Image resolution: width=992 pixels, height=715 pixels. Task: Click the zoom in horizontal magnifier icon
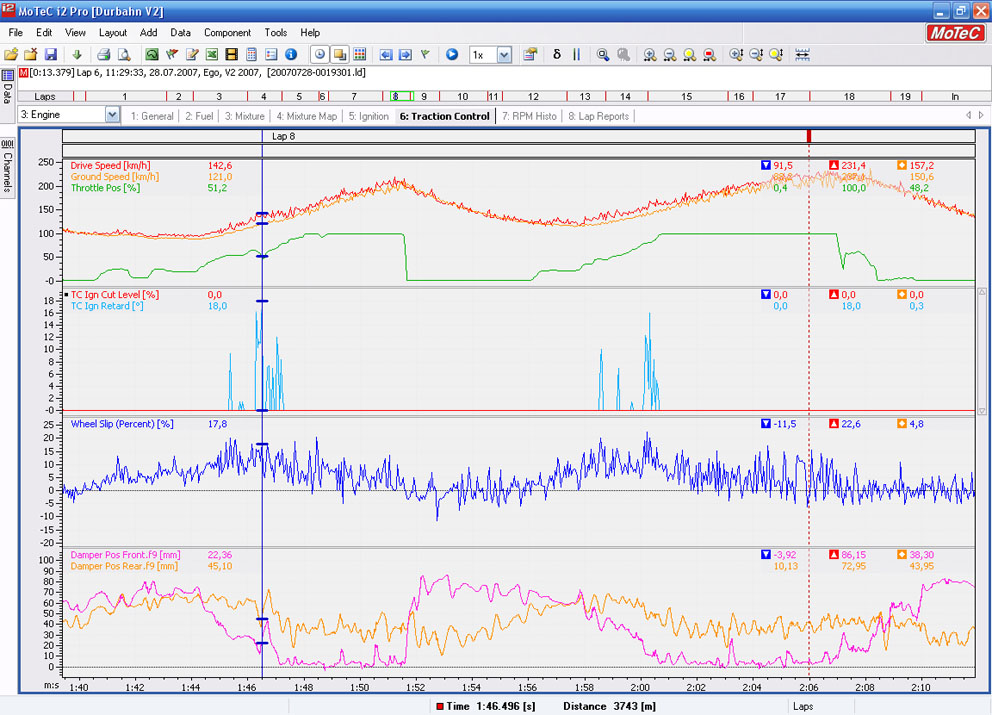649,54
